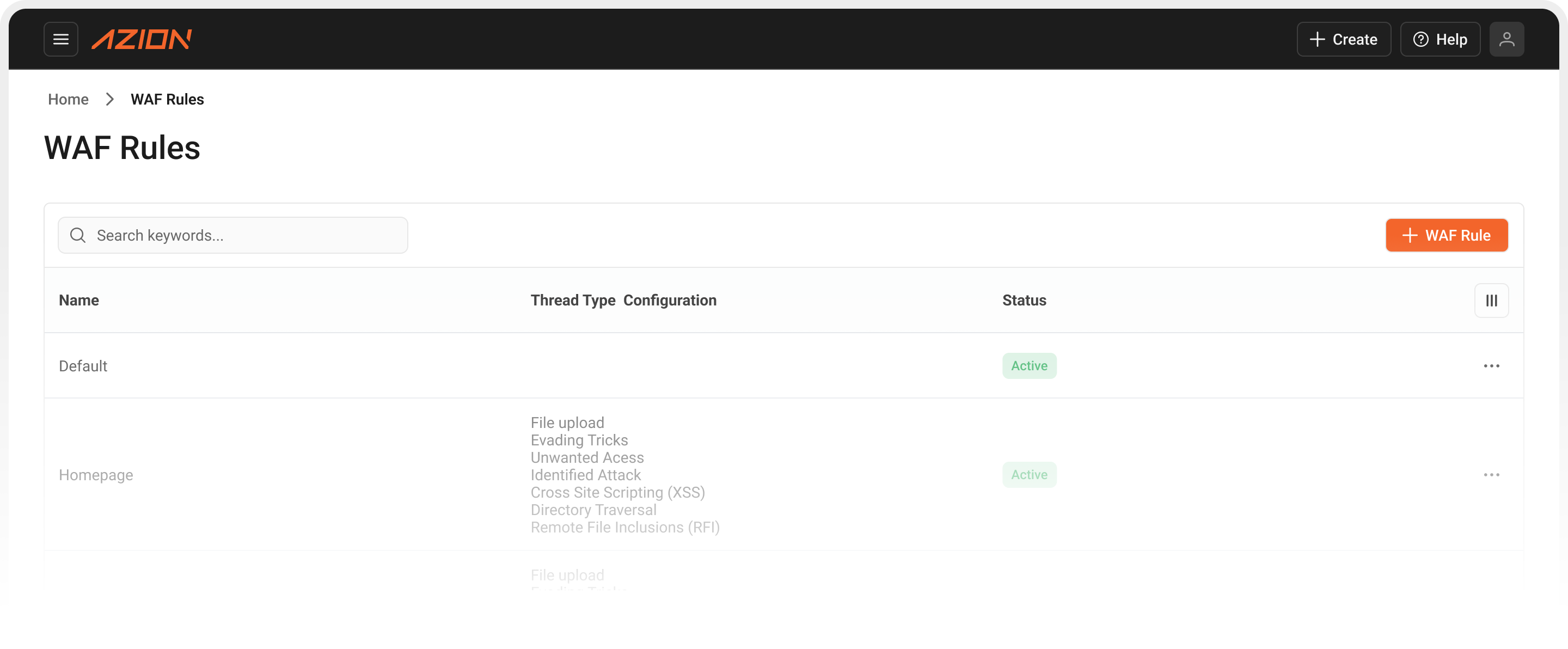Open the user account avatar menu
Screen dimensions: 1568x649
(1506, 39)
